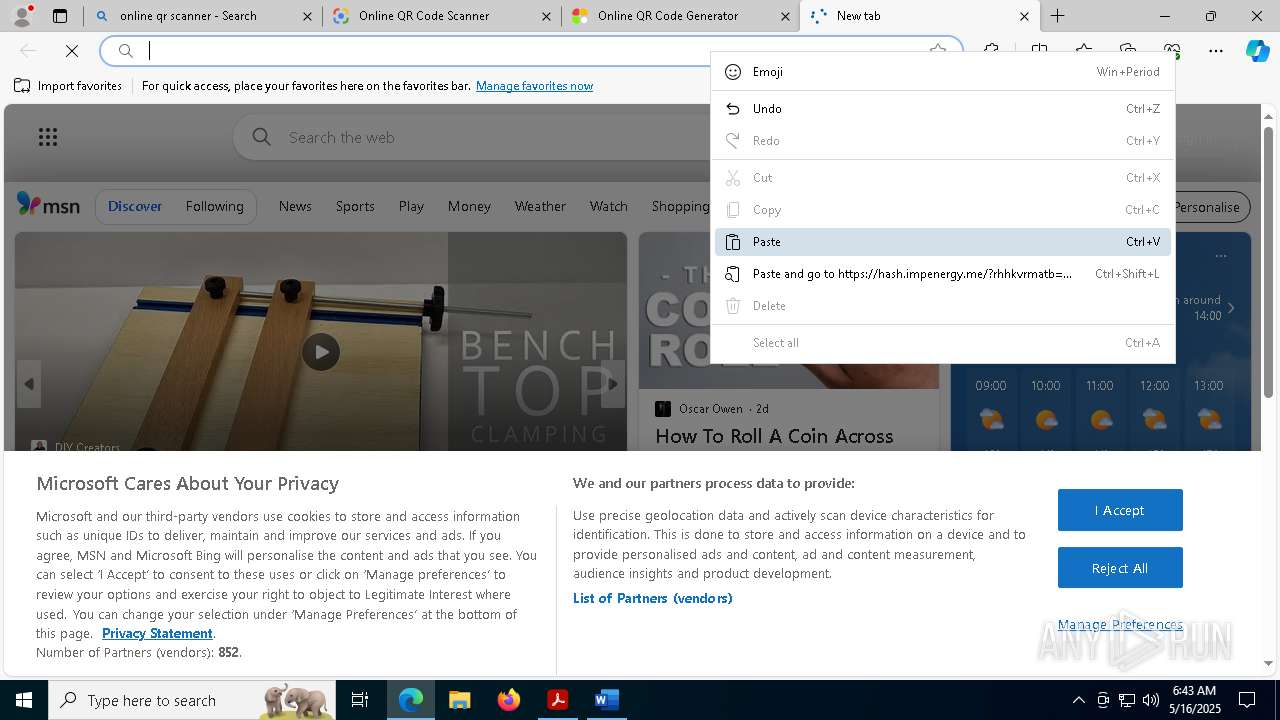The height and width of the screenshot is (720, 1280).
Task: Open Edge Settings and more menu
Action: [x=1216, y=51]
